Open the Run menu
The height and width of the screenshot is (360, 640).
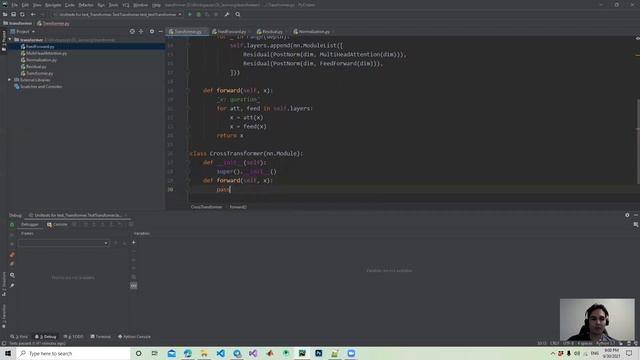101,5
